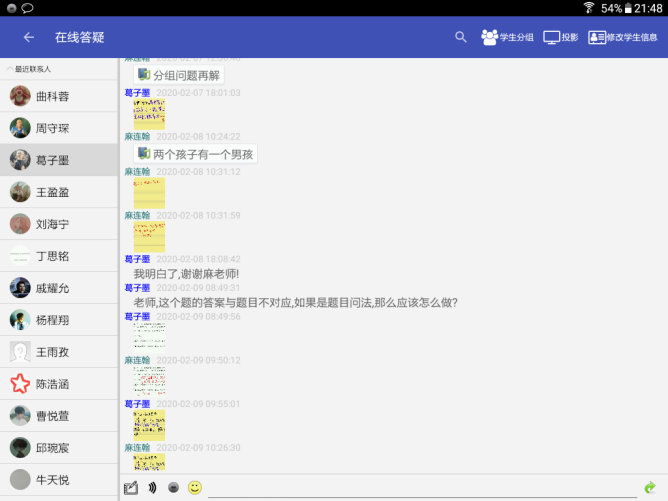Select contact 周守琛
668x501 pixels.
click(x=59, y=128)
